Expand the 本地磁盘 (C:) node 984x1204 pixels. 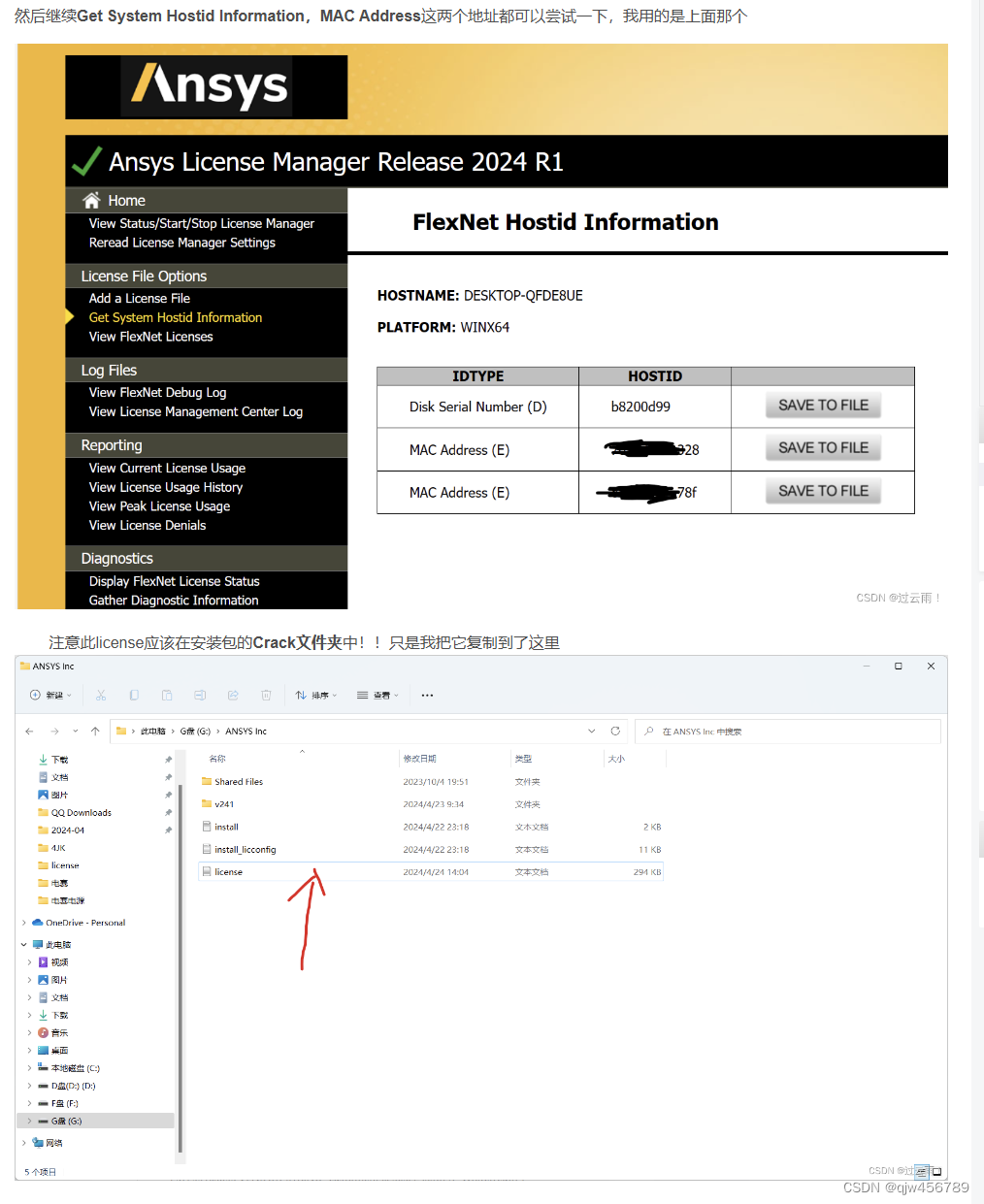[30, 1068]
